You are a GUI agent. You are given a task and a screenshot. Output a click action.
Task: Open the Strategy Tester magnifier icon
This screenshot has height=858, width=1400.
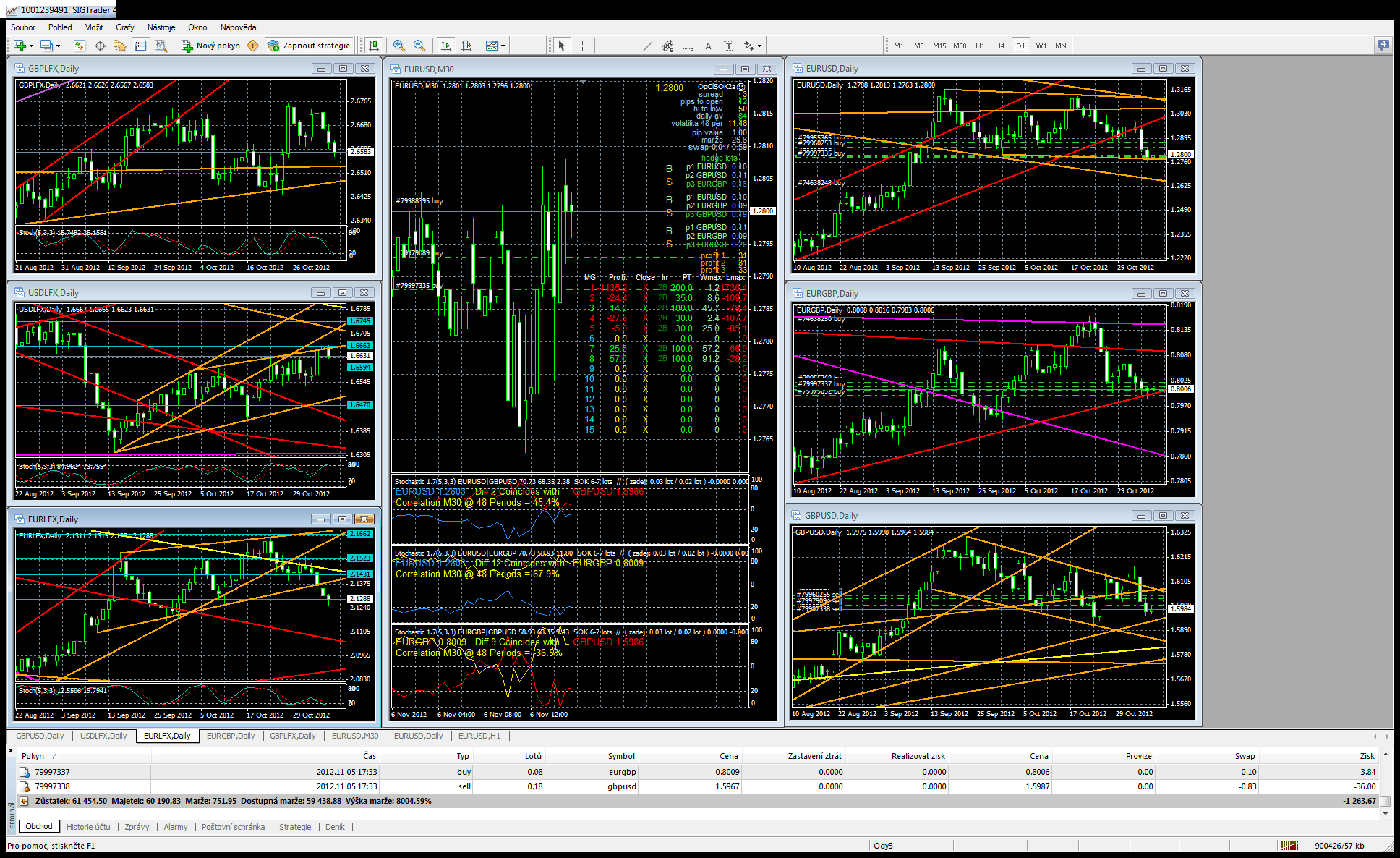click(x=161, y=46)
